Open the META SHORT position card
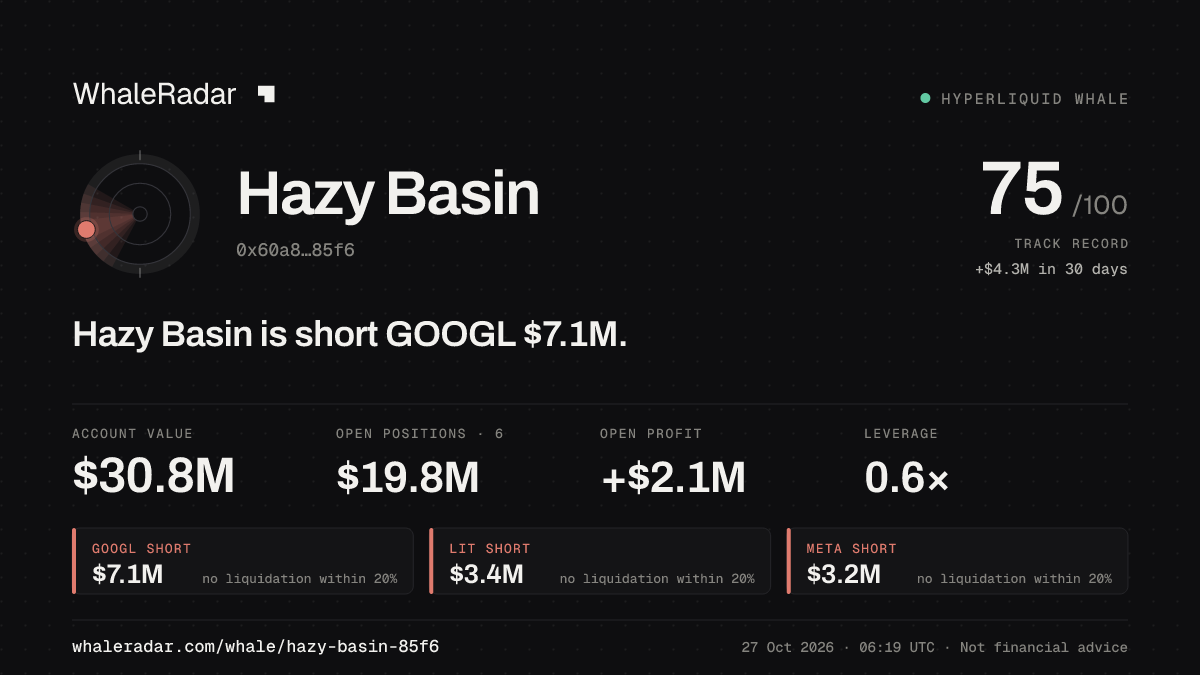The height and width of the screenshot is (675, 1200). pyautogui.click(x=958, y=561)
